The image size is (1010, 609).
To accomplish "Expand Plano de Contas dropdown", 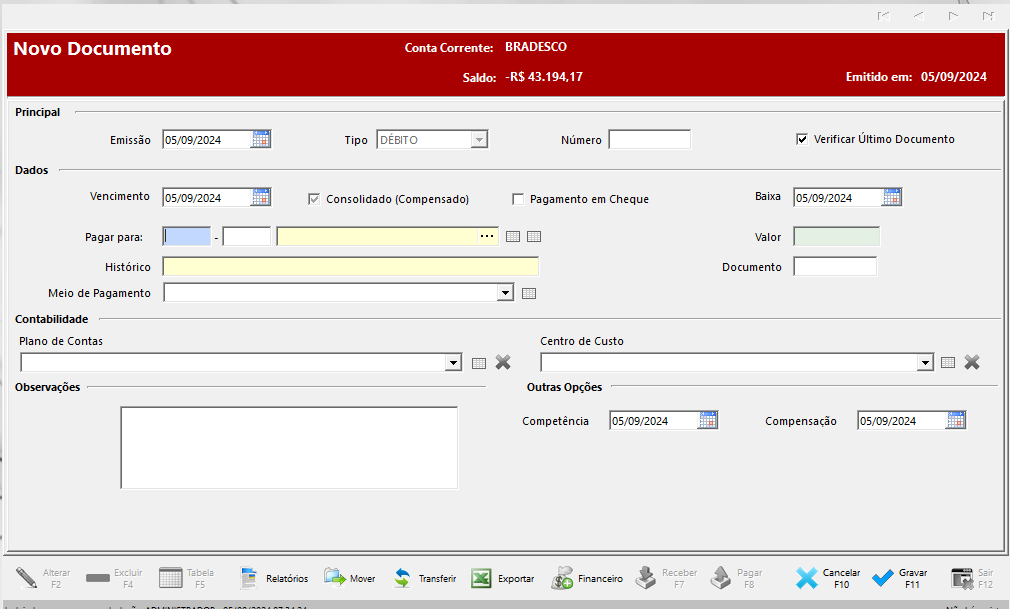I will (x=453, y=363).
